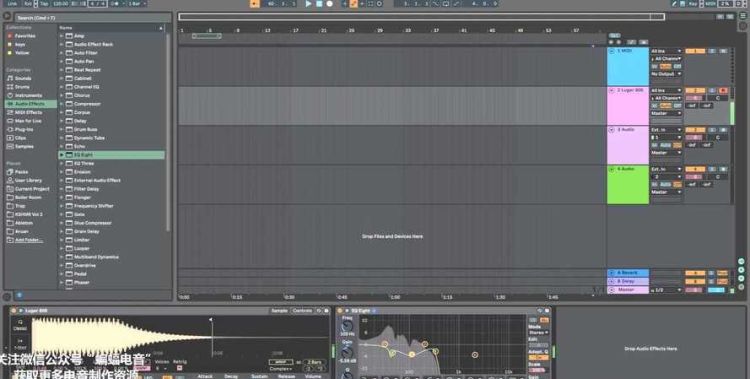Arm the 3 Audio track

(x=723, y=130)
